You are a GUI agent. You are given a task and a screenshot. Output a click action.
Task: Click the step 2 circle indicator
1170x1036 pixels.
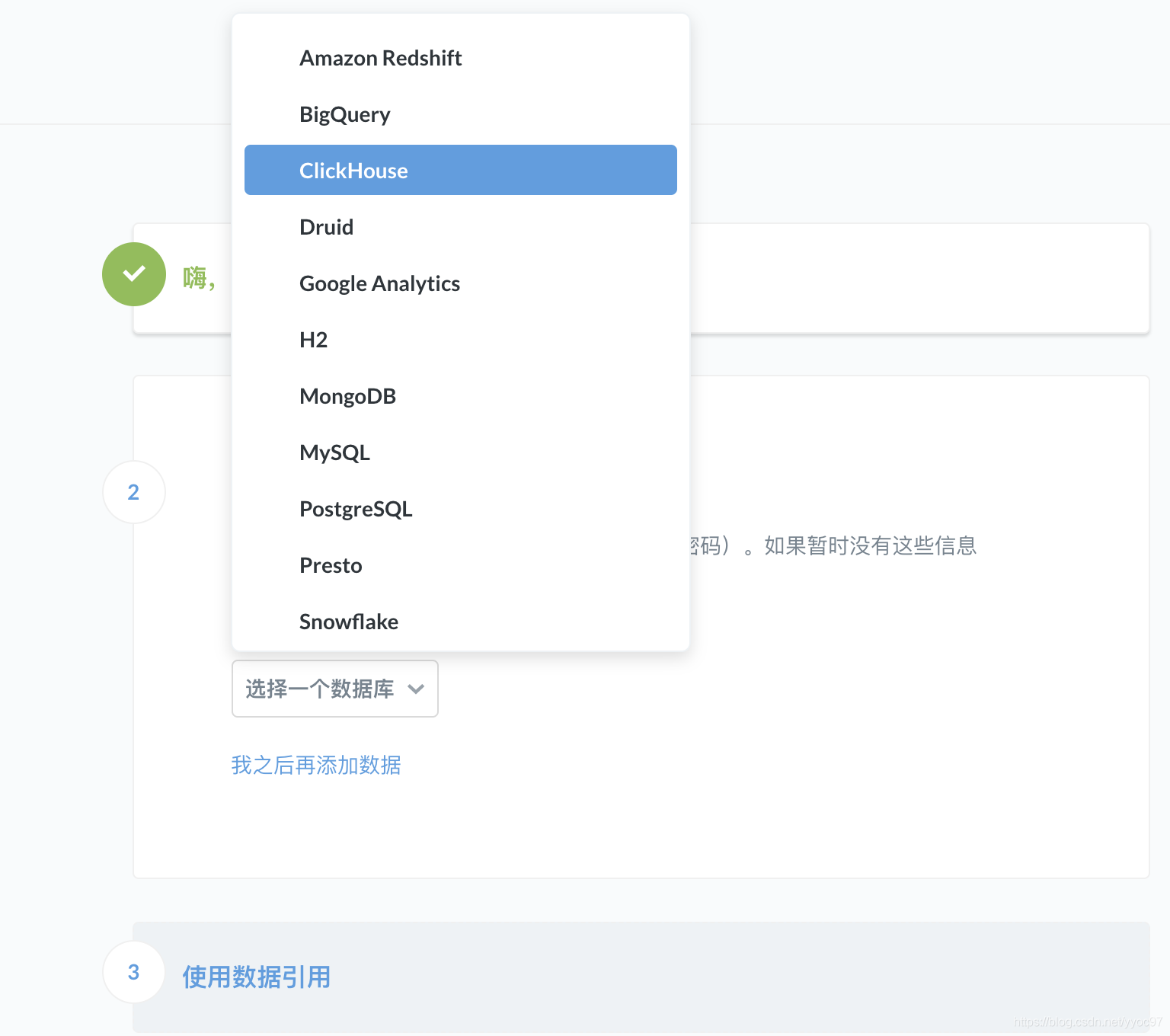[x=134, y=492]
